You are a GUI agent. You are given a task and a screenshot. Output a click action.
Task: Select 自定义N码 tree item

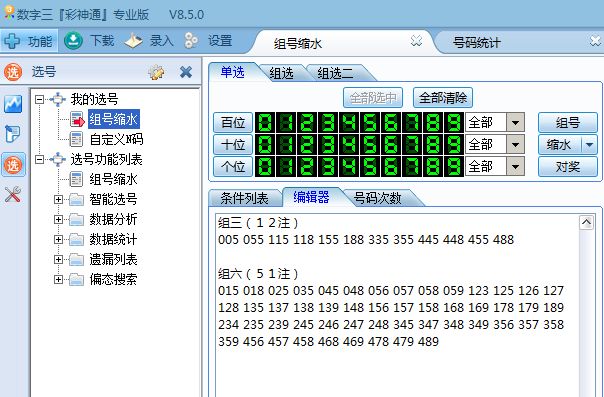[x=116, y=139]
